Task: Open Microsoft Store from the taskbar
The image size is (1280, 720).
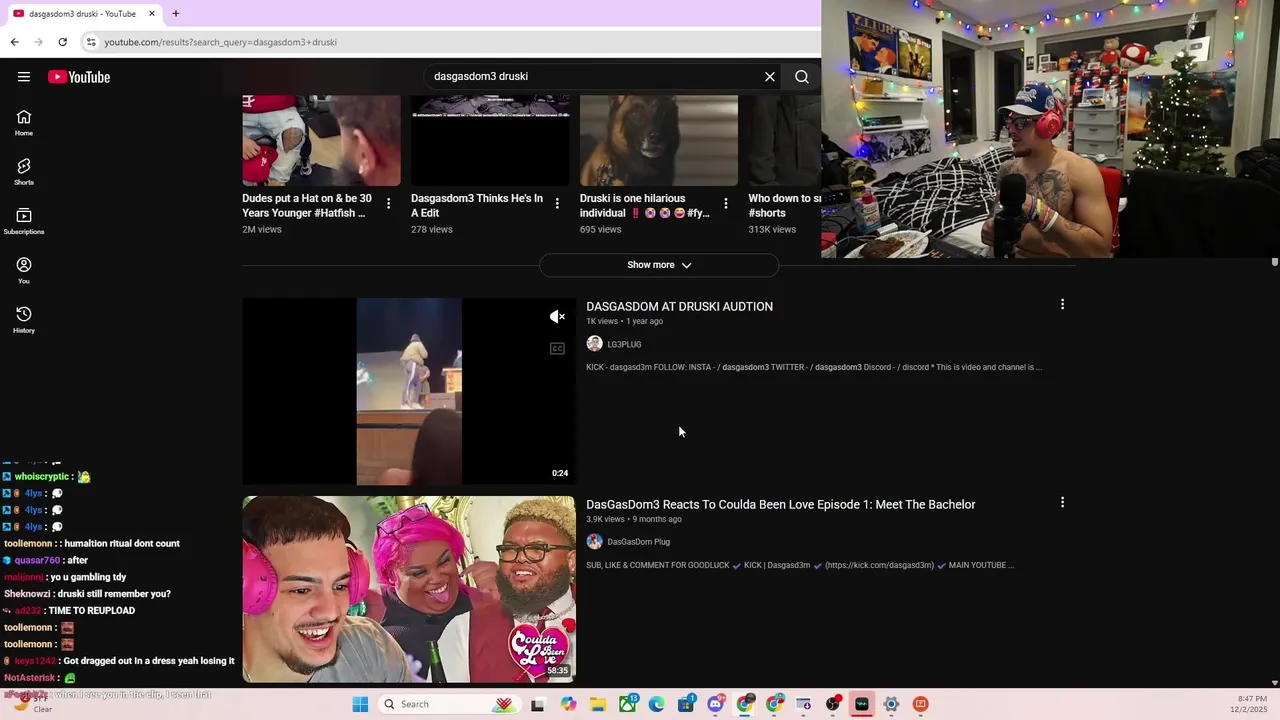Action: tap(686, 704)
